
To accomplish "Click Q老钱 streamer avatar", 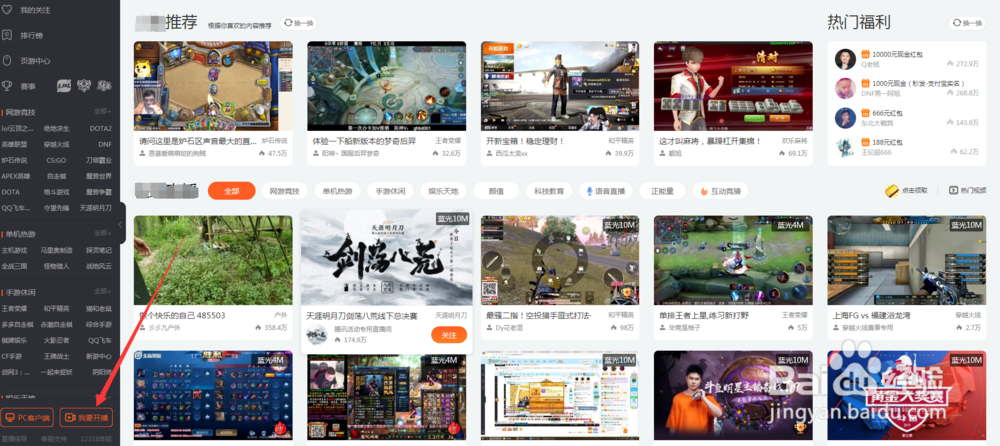I will pos(845,59).
